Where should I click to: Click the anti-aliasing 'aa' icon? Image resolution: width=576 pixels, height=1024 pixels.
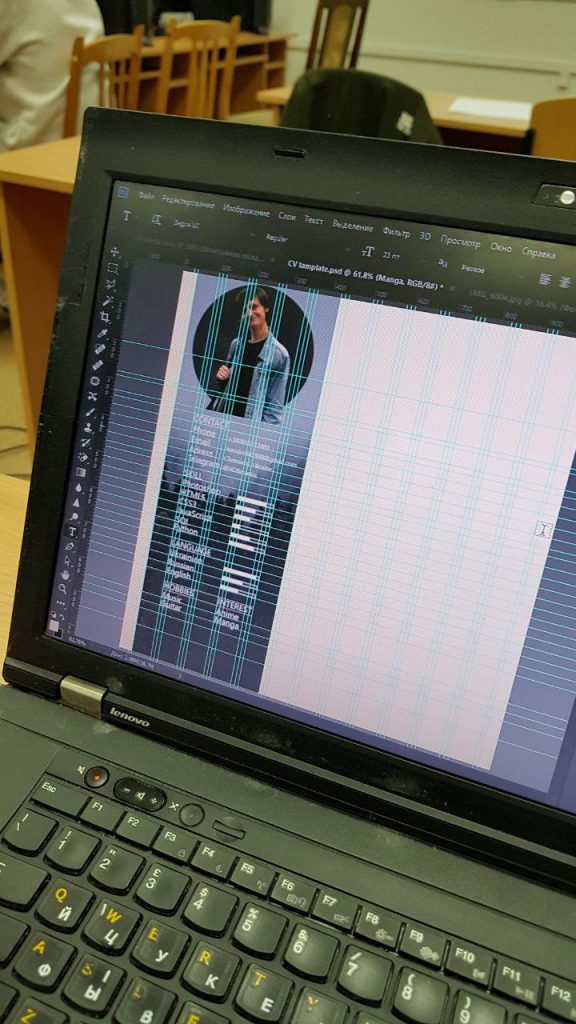[443, 263]
